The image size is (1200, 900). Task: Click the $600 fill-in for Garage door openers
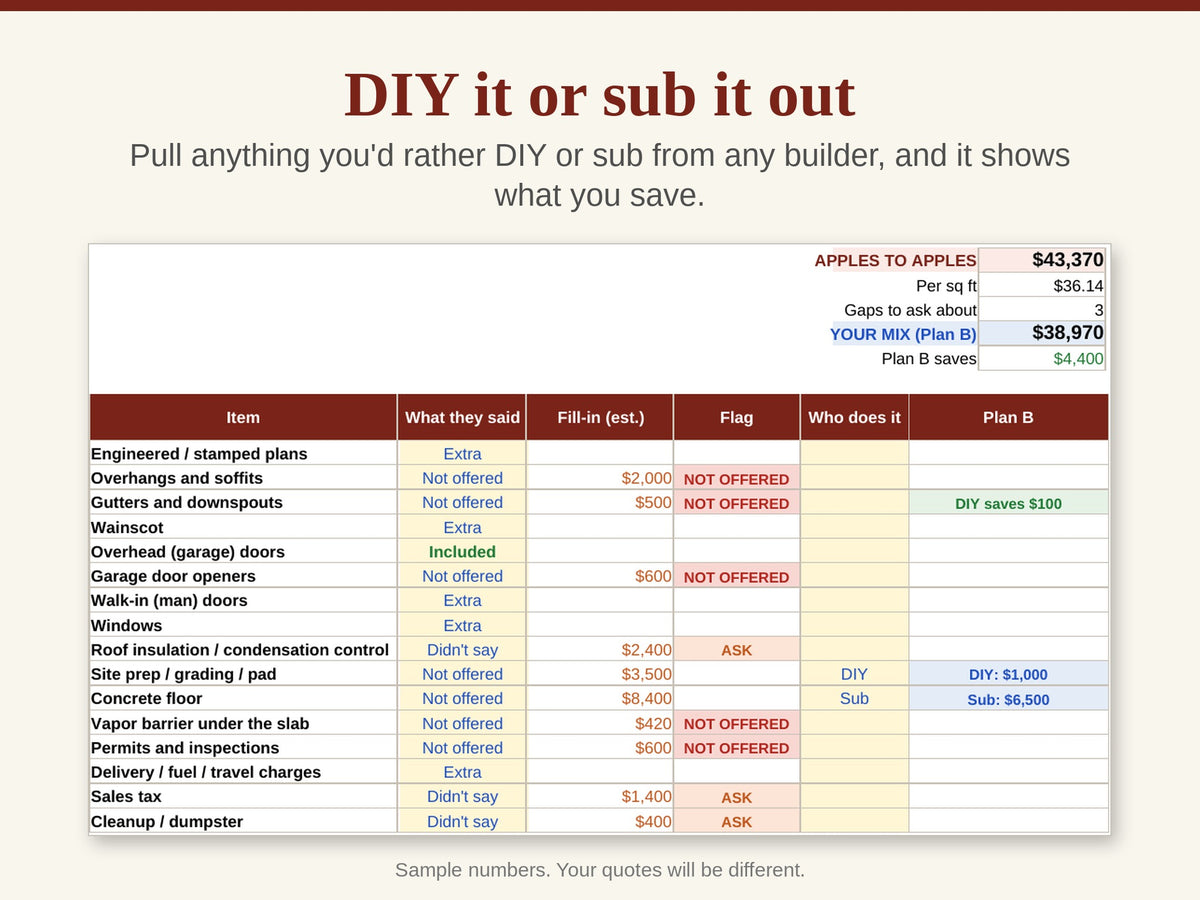[600, 576]
